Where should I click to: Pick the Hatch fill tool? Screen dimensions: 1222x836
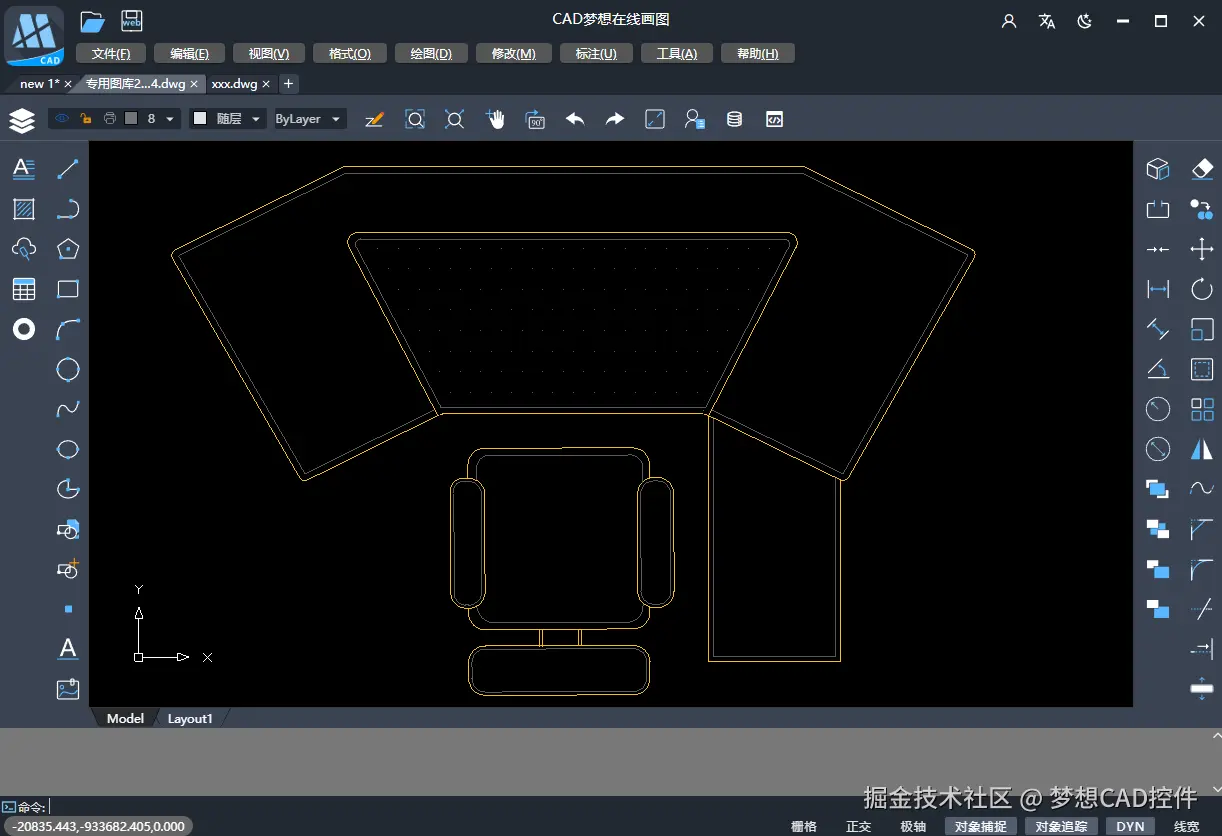point(24,209)
